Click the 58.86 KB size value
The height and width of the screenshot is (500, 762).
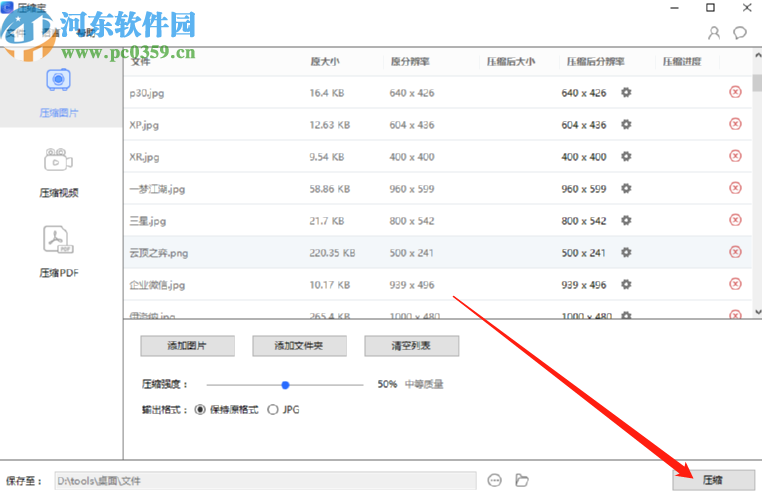(330, 189)
